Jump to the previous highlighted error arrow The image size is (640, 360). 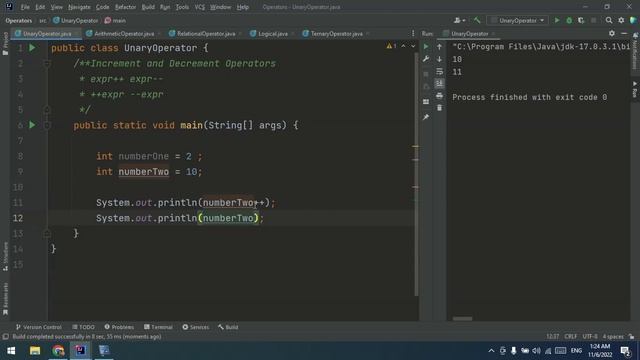coord(403,46)
